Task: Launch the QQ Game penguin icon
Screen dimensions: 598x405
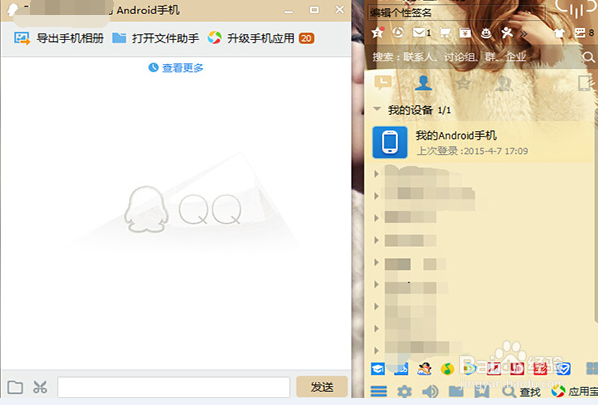Action: [x=424, y=368]
